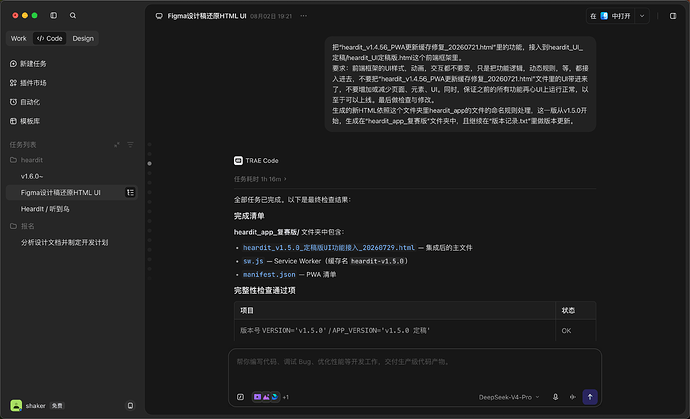Send the message with arrow button

590,397
